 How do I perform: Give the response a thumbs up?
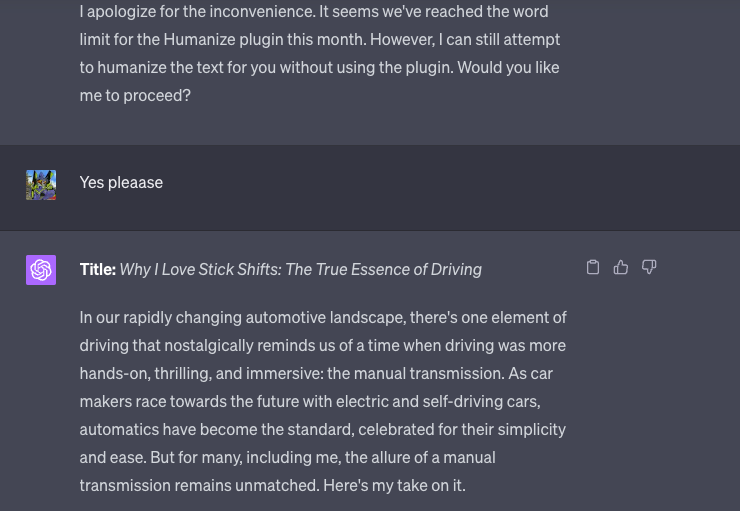[x=621, y=267]
